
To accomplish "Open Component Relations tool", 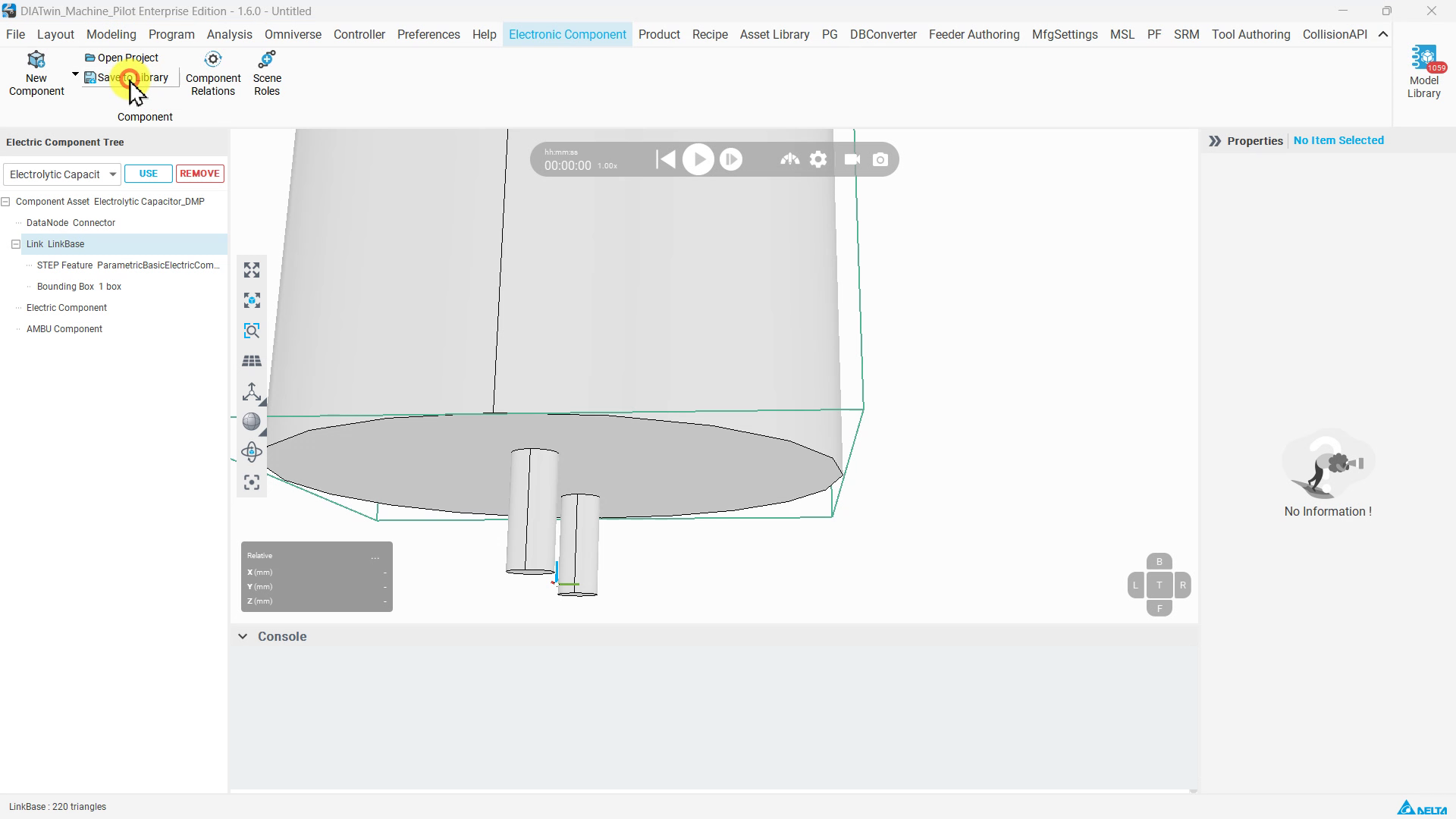I will tap(213, 74).
